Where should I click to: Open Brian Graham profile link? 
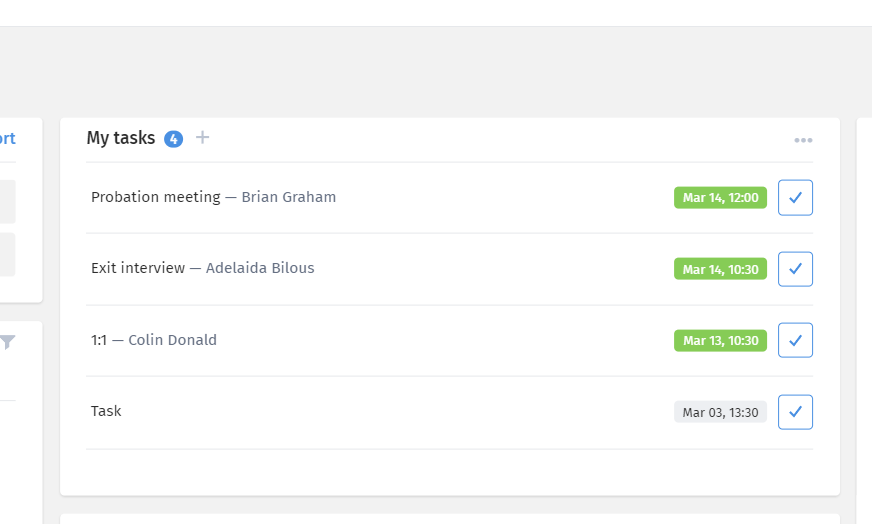(289, 197)
